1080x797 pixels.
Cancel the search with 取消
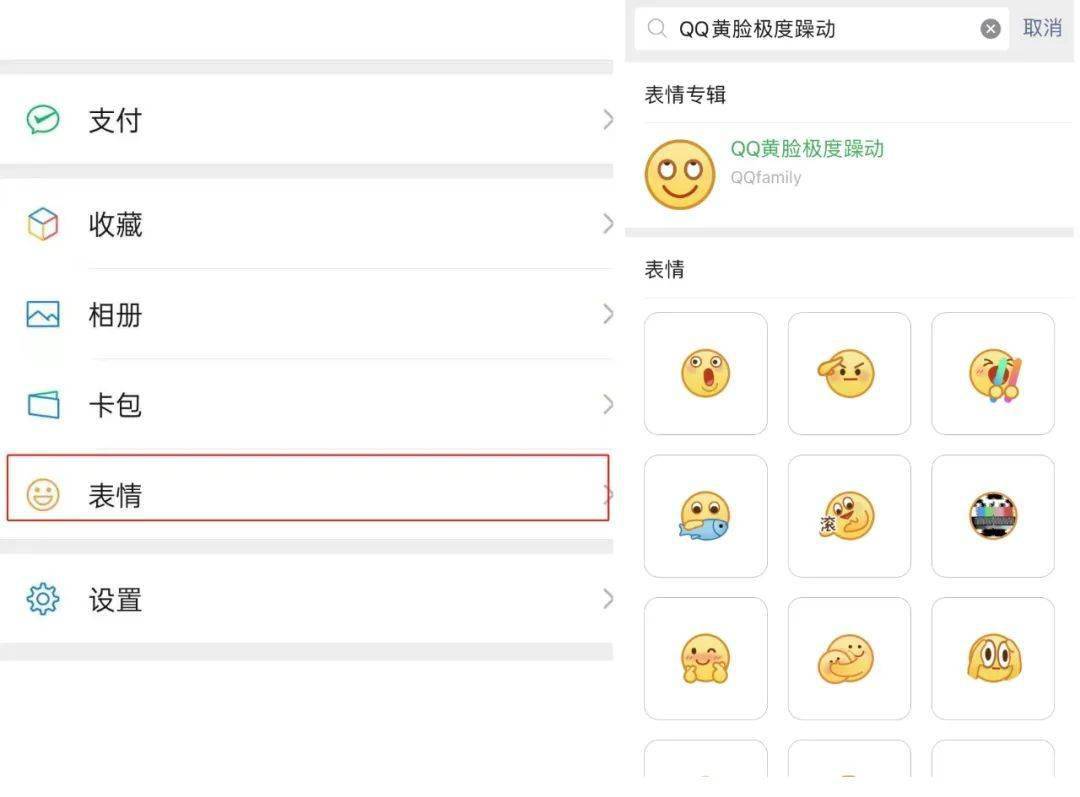click(1042, 28)
